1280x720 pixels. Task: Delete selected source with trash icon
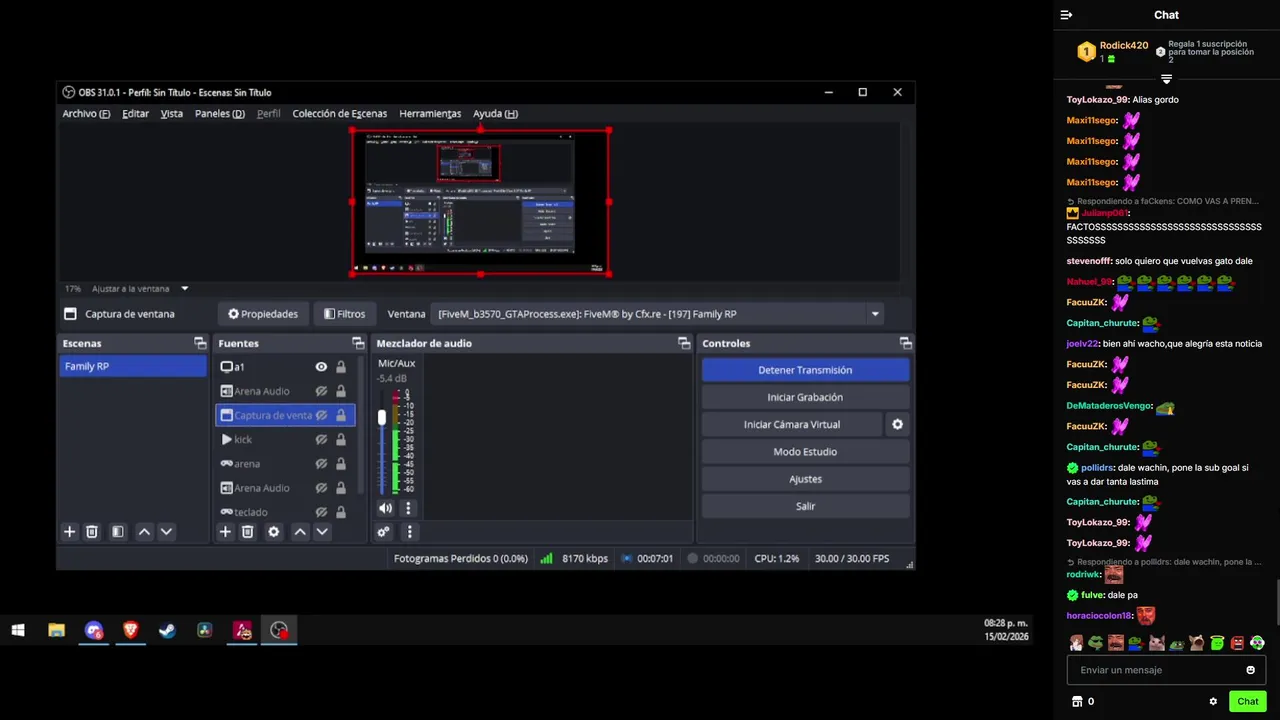click(247, 532)
